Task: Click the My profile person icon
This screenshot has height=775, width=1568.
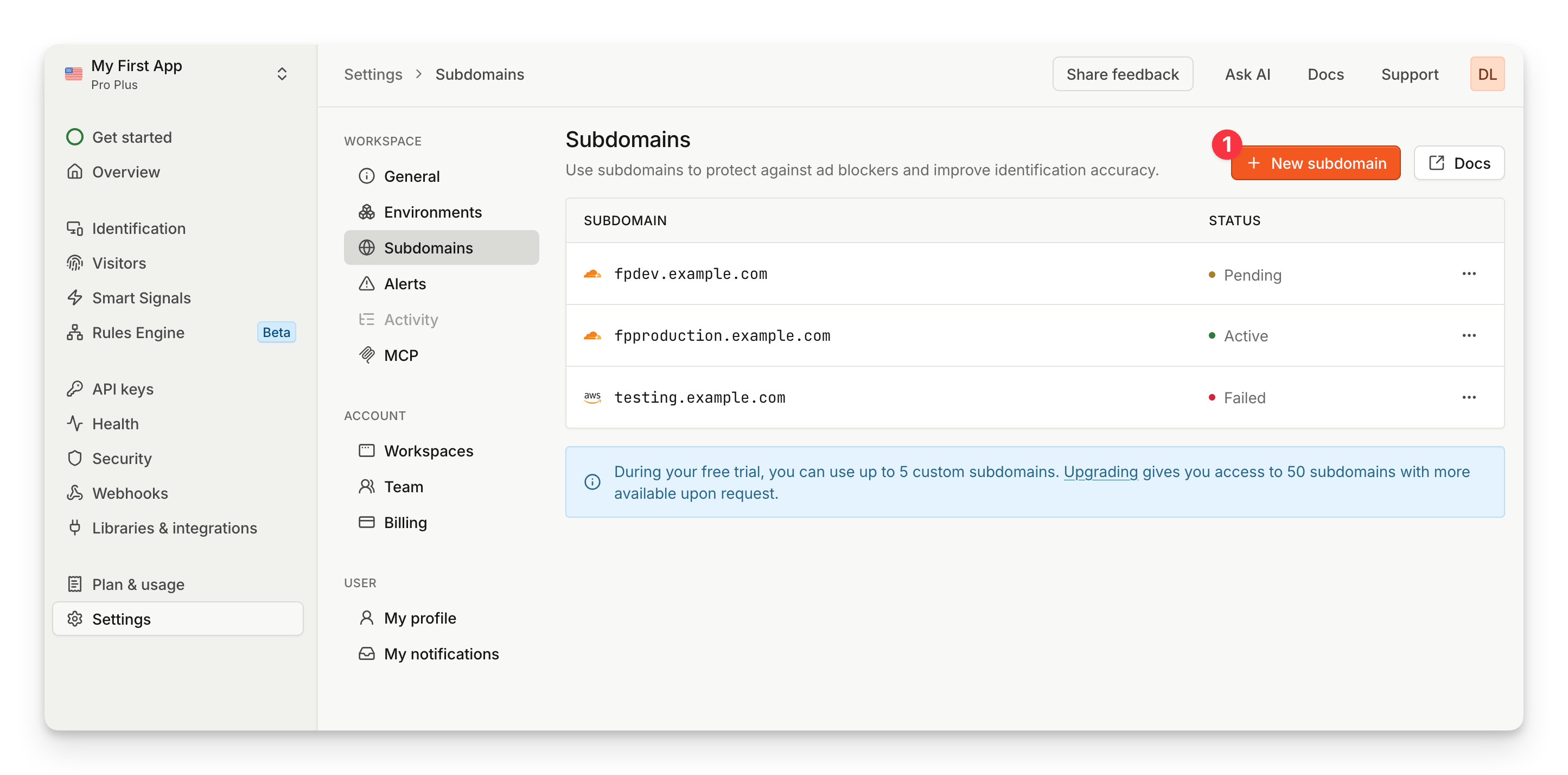Action: pyautogui.click(x=366, y=618)
